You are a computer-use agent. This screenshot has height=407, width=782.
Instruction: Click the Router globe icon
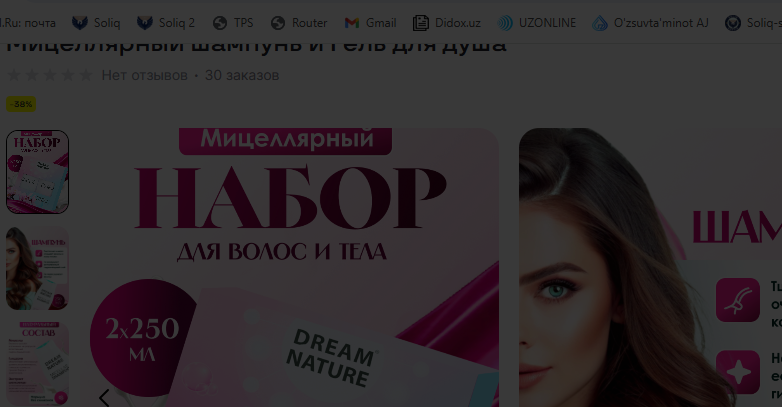278,23
